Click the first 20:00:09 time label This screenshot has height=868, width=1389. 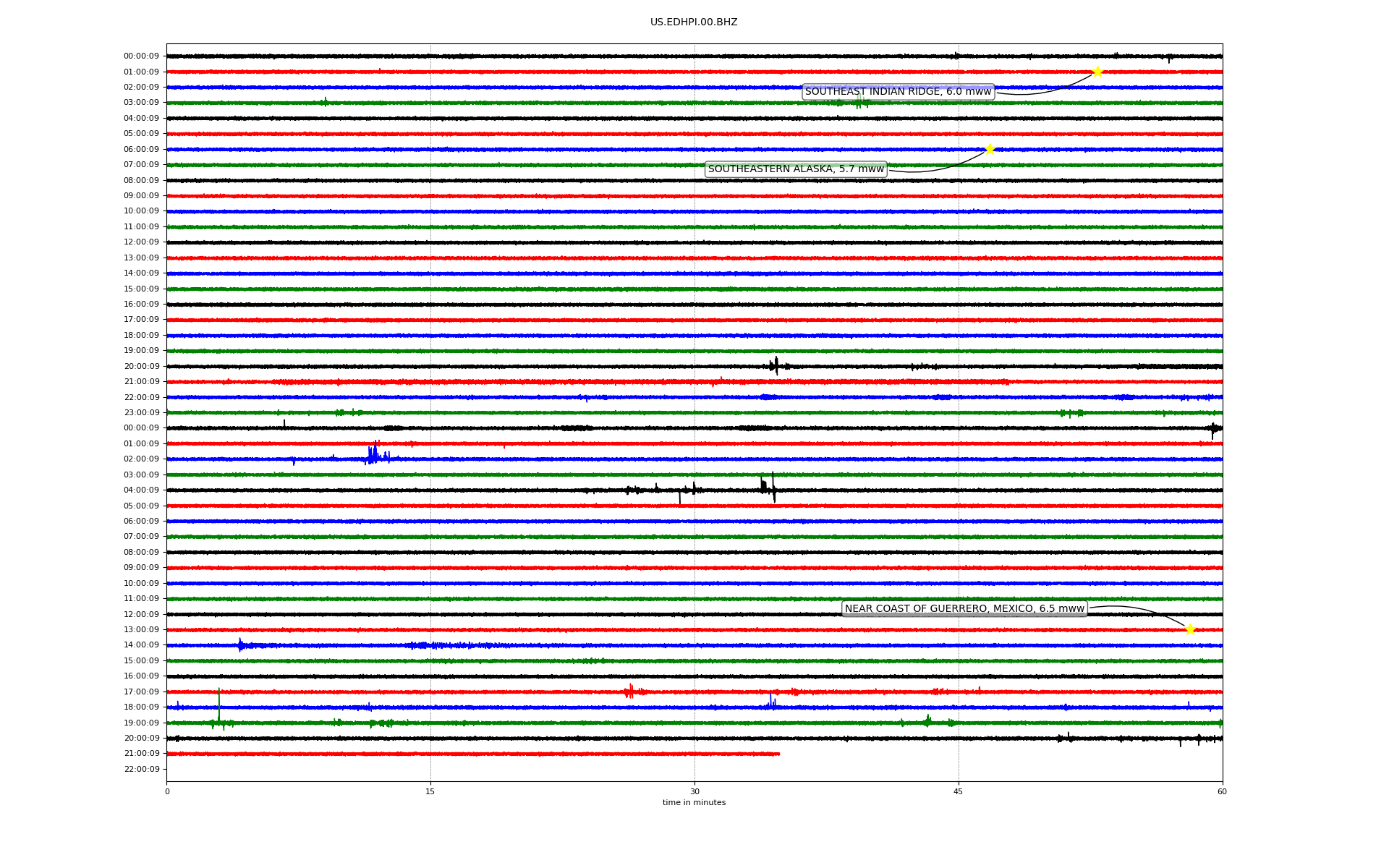[x=141, y=367]
